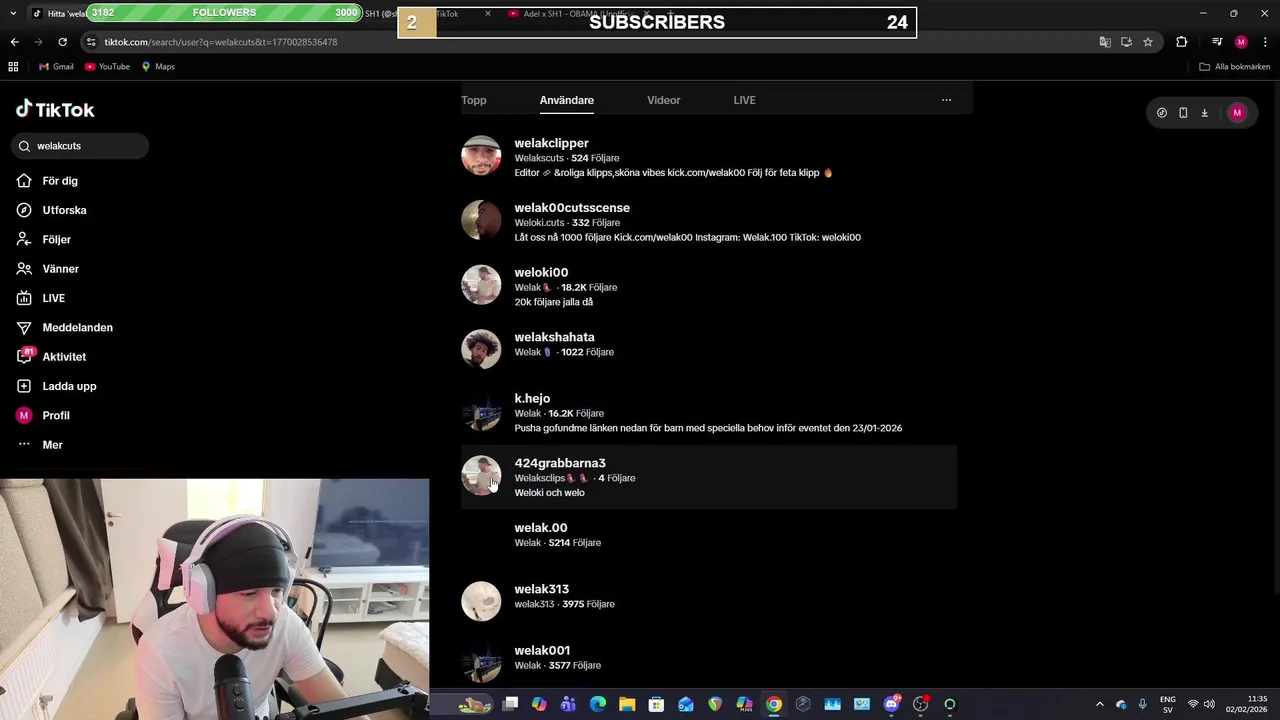Open the browser extensions puzzle icon
The height and width of the screenshot is (720, 1280).
click(1182, 42)
